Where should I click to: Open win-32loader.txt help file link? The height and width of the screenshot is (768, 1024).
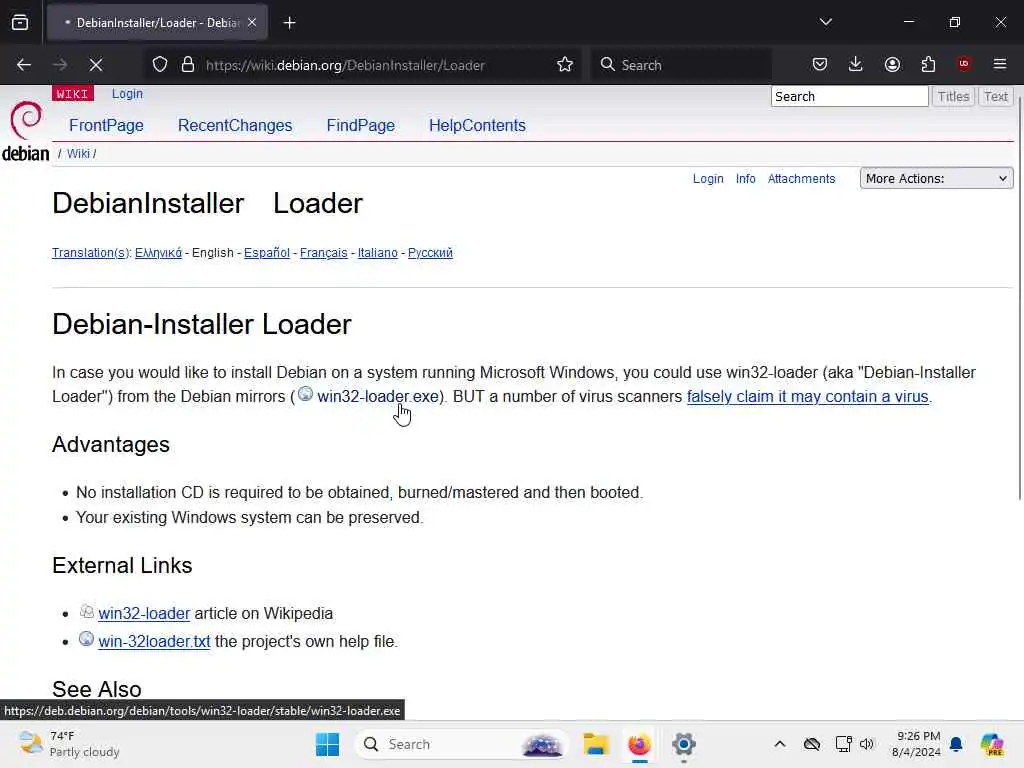click(154, 641)
